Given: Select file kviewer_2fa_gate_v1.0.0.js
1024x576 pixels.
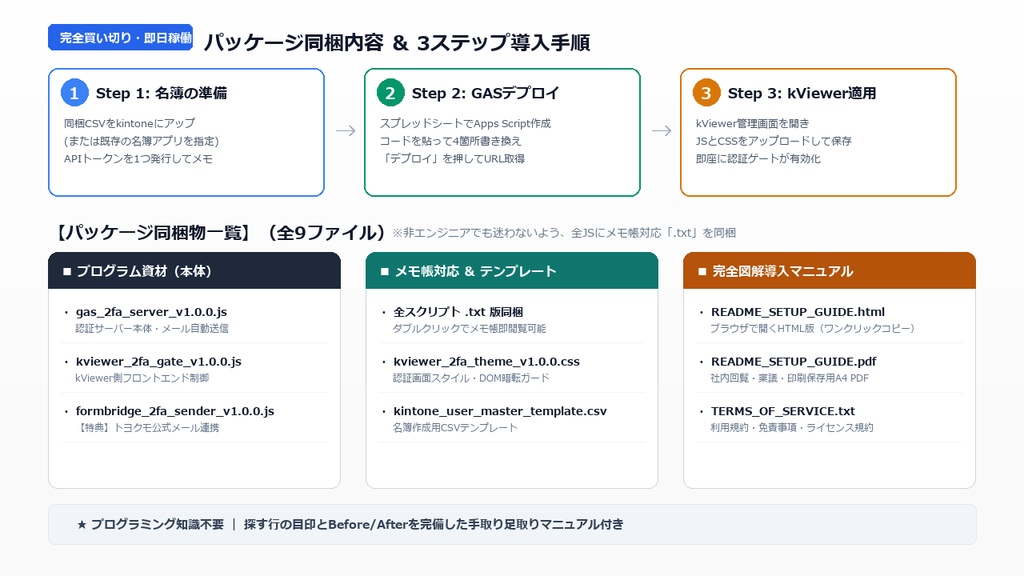Looking at the screenshot, I should [x=159, y=361].
